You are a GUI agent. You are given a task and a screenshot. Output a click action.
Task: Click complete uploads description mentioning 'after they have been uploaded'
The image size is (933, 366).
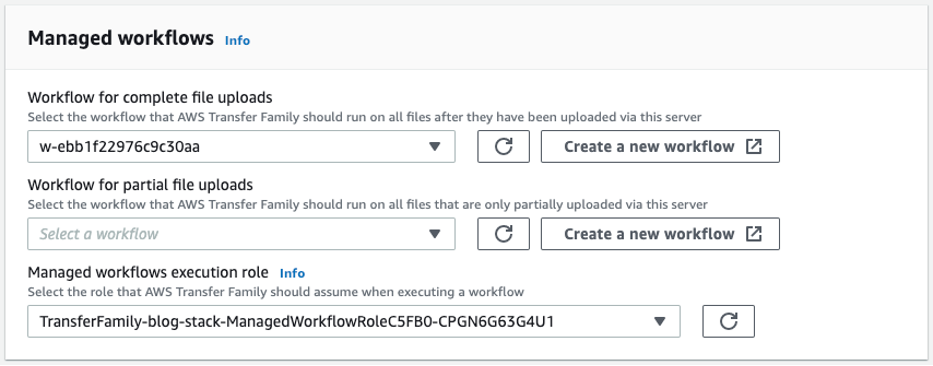(x=365, y=117)
